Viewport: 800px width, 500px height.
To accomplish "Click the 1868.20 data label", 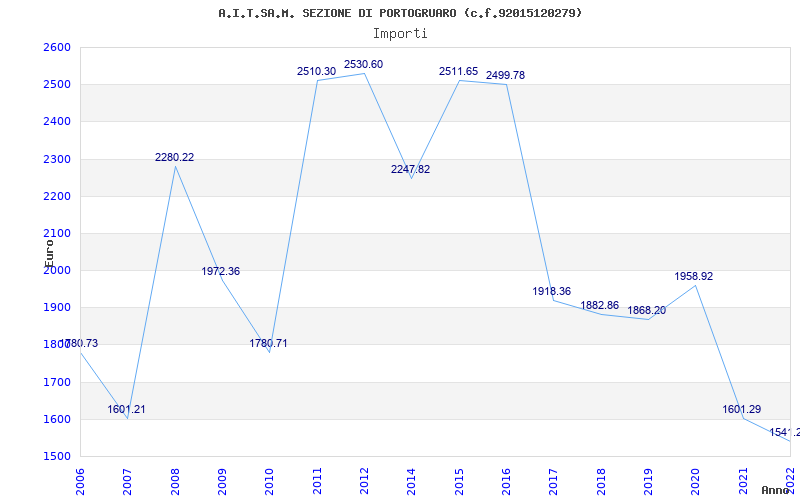I will pyautogui.click(x=646, y=310).
